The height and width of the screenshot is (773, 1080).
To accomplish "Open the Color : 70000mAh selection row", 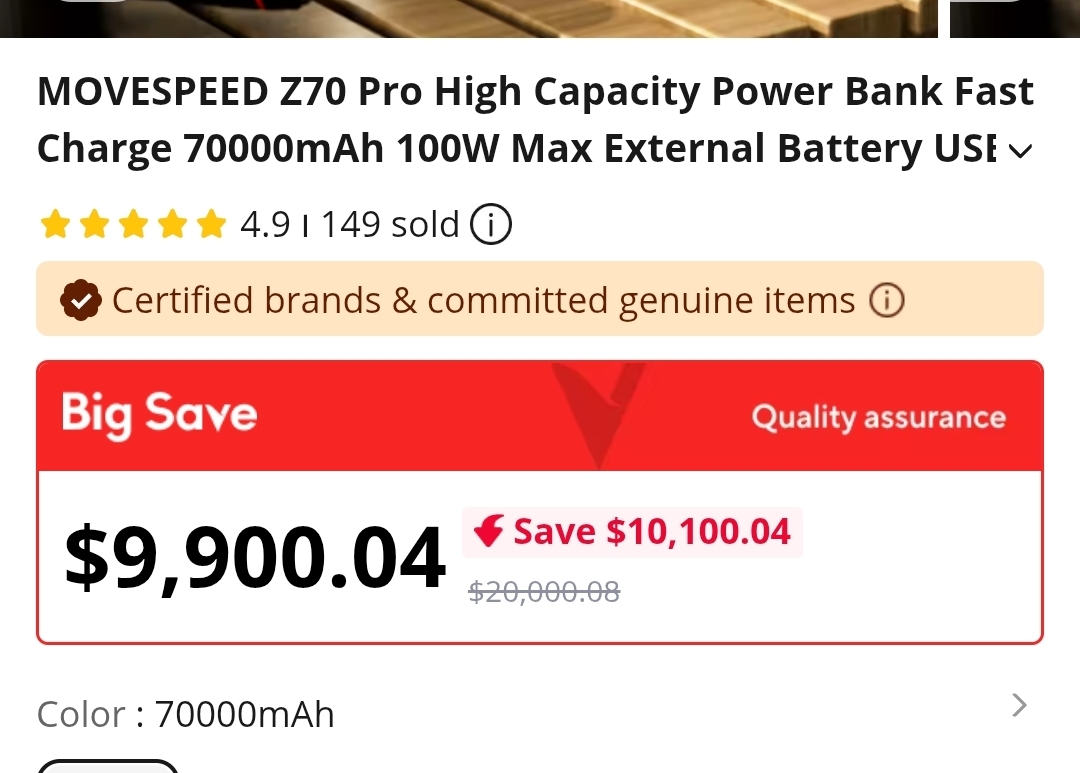I will tap(186, 714).
